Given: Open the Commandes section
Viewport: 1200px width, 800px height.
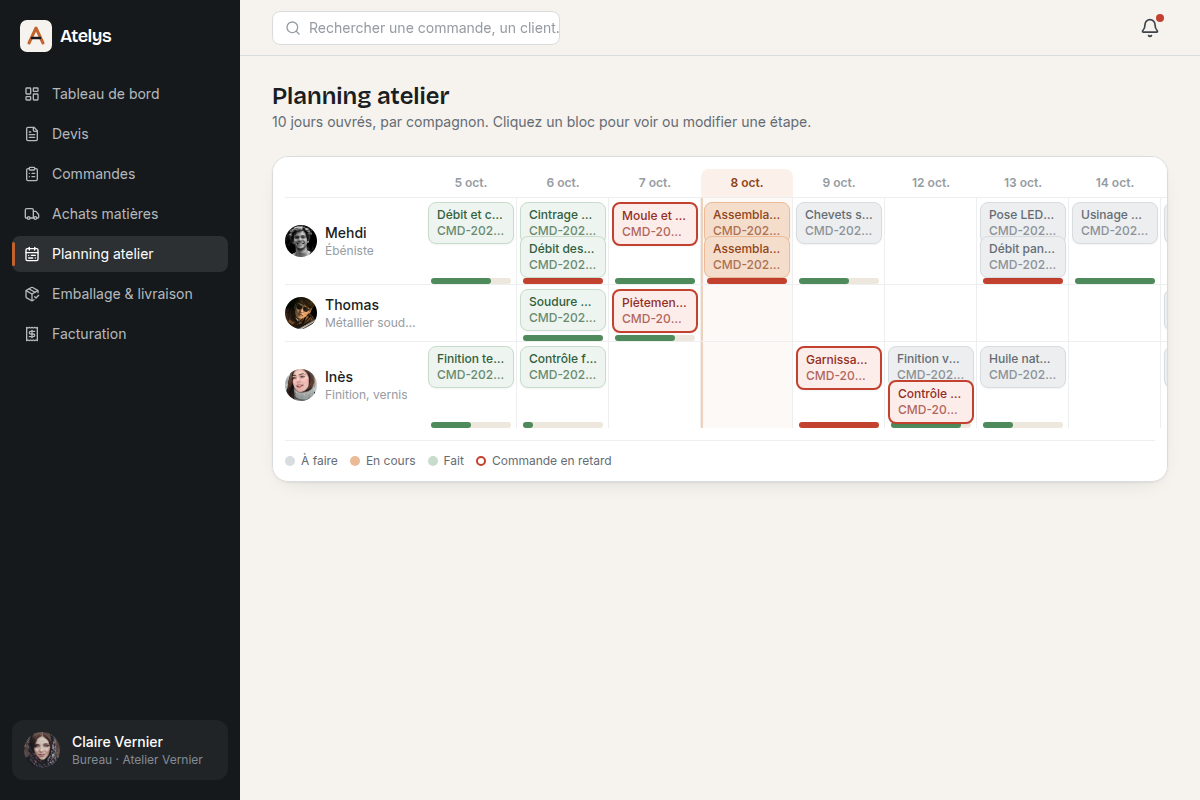Looking at the screenshot, I should (120, 174).
